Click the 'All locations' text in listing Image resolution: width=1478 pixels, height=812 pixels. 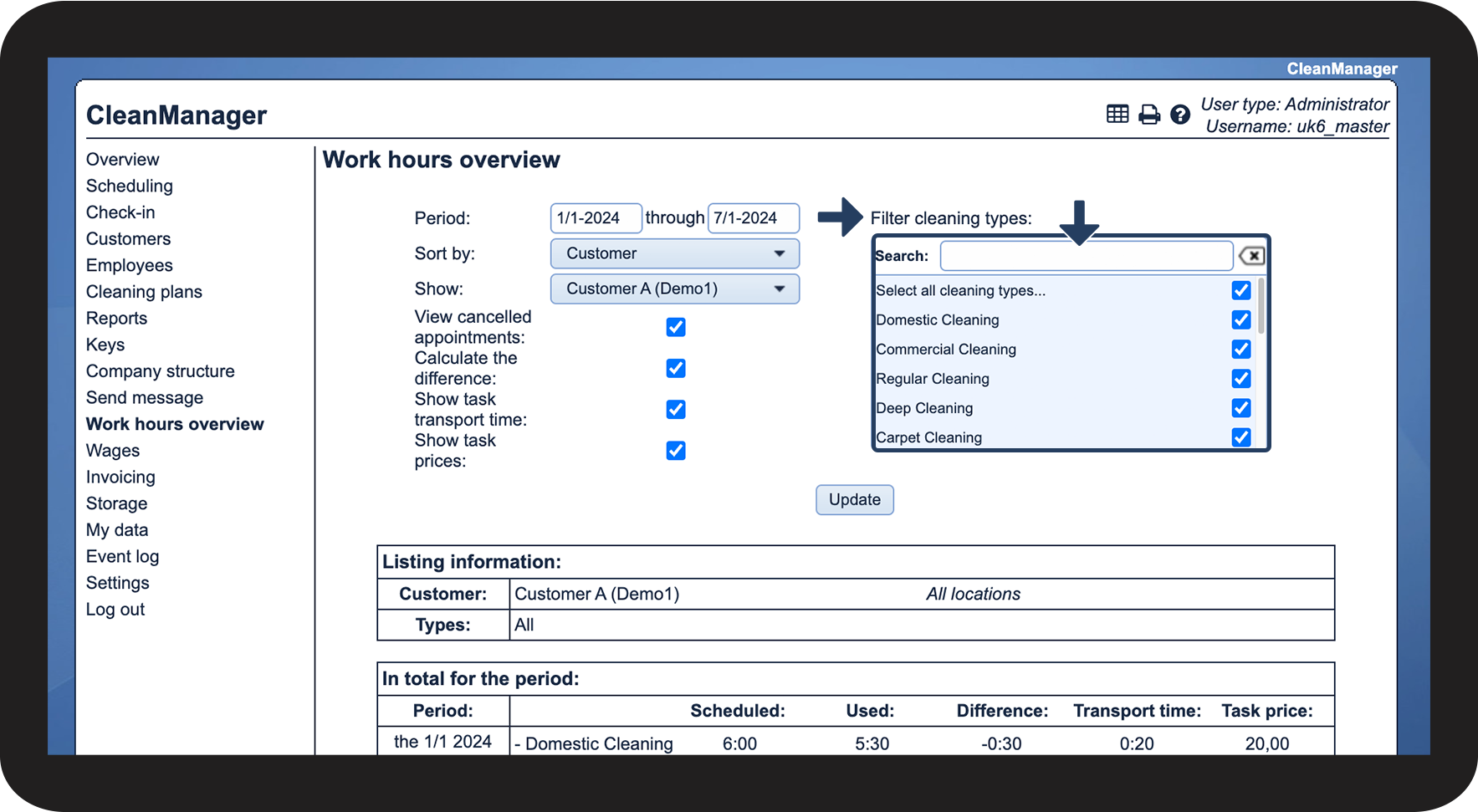(x=974, y=594)
